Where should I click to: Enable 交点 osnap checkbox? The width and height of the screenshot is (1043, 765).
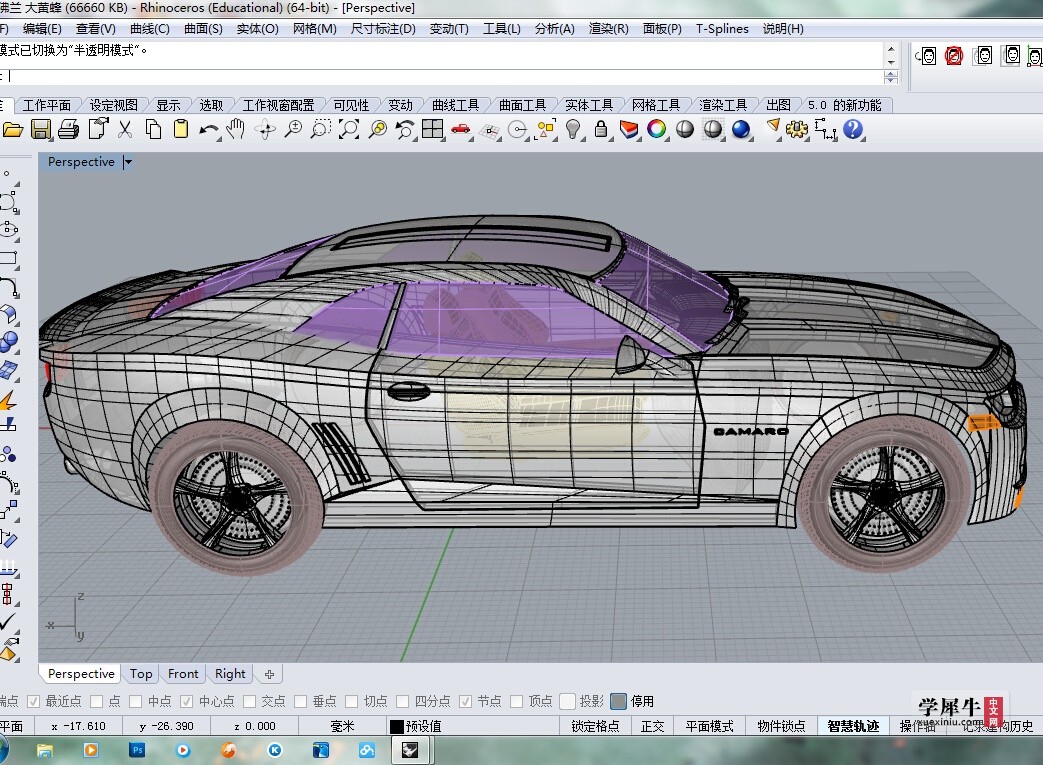coord(249,701)
